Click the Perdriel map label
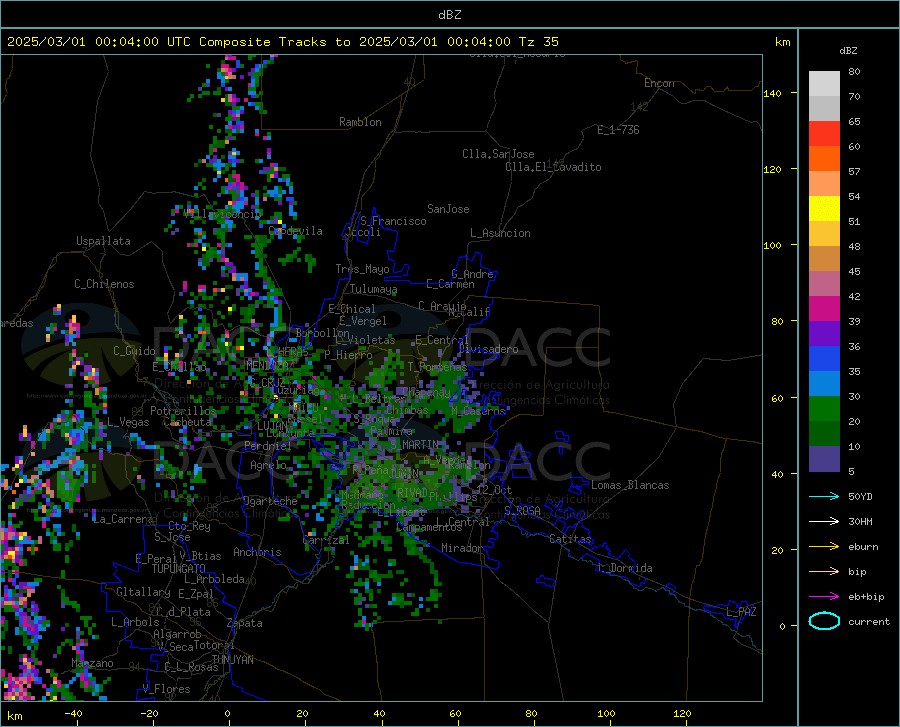Image resolution: width=900 pixels, height=727 pixels. (x=268, y=445)
